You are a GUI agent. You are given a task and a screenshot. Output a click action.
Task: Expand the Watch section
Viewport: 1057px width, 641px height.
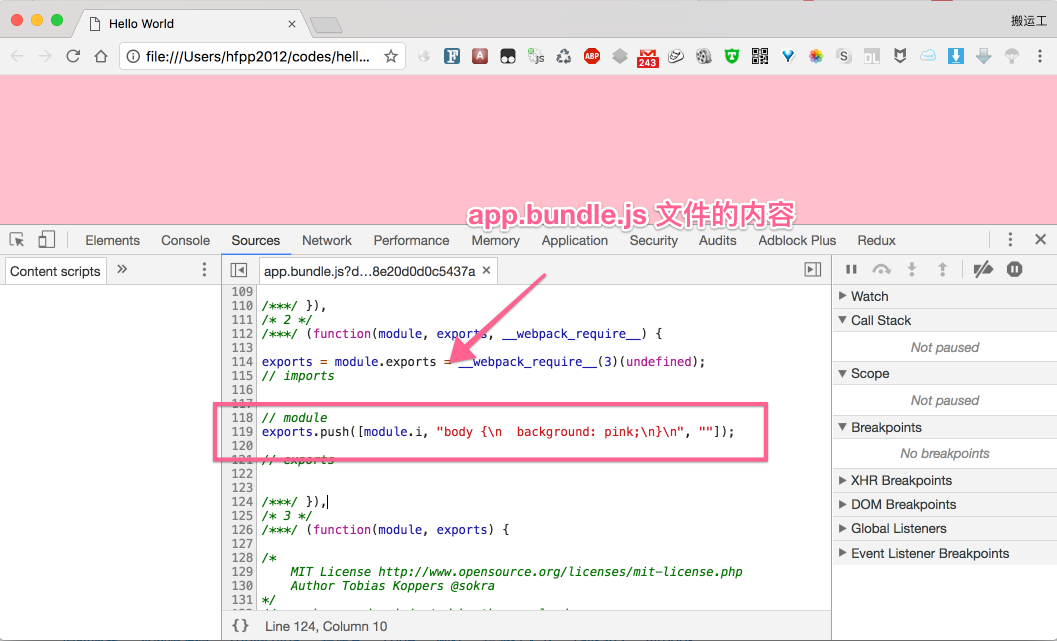[x=869, y=296]
